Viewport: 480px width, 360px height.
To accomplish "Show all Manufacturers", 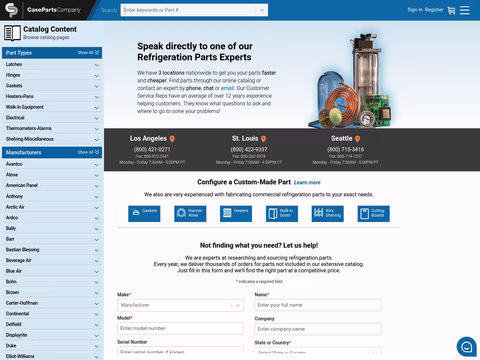I will pos(88,152).
